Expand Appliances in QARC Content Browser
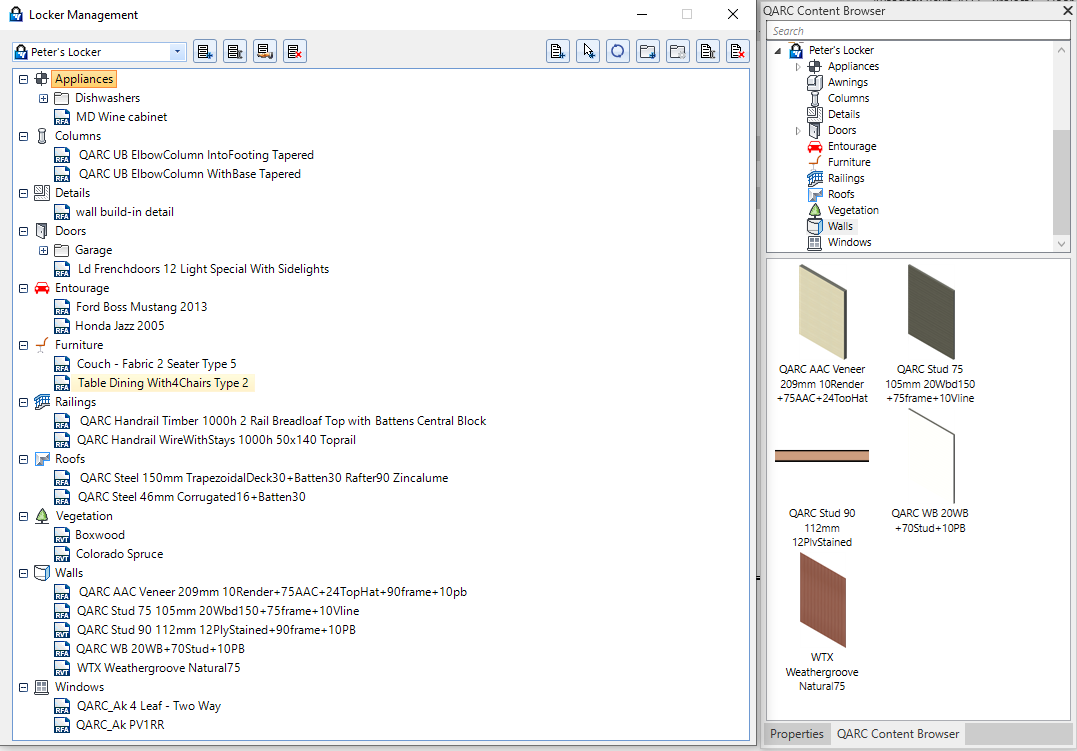 click(x=798, y=67)
